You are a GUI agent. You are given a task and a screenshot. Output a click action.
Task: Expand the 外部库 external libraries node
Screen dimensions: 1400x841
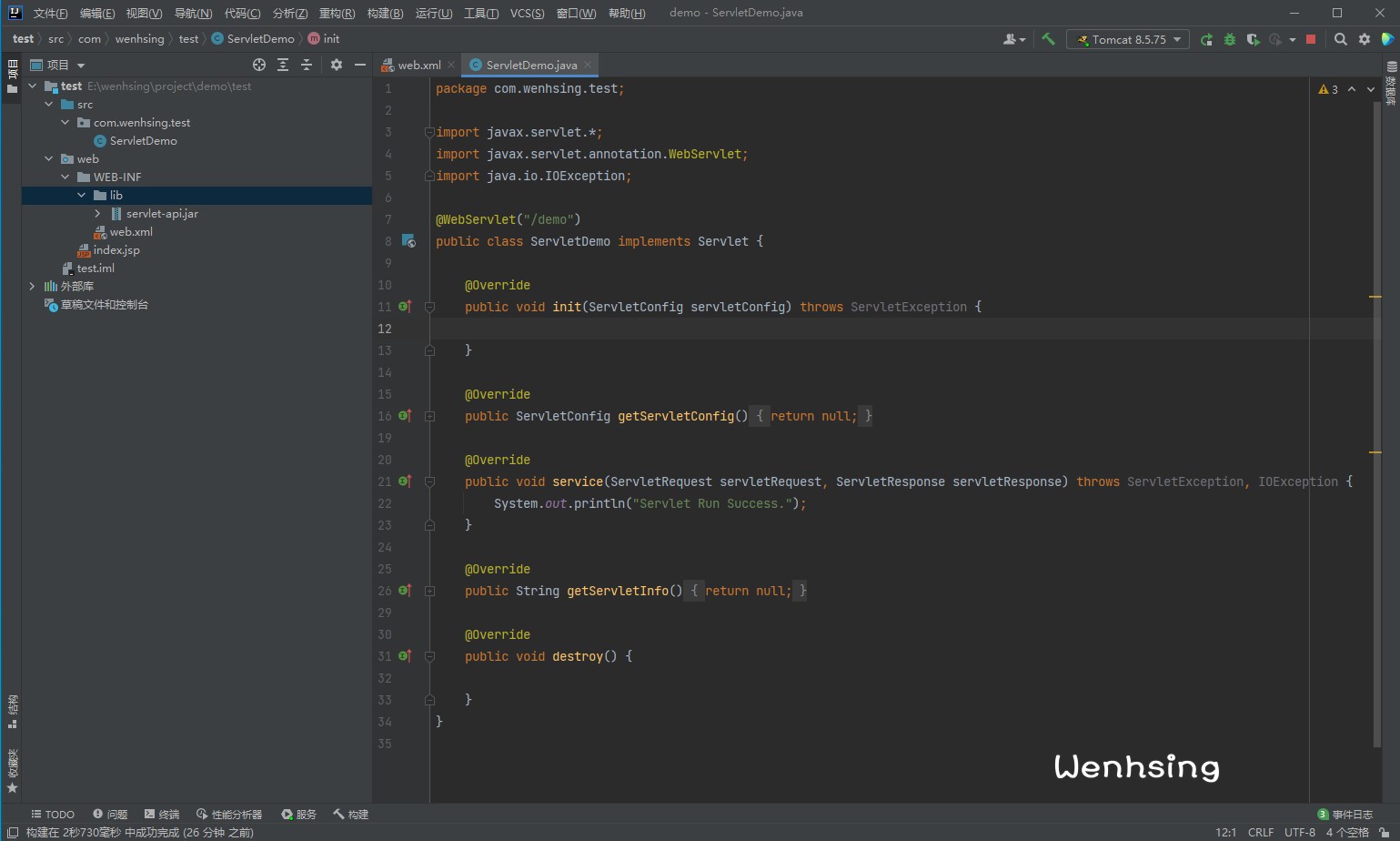(32, 286)
